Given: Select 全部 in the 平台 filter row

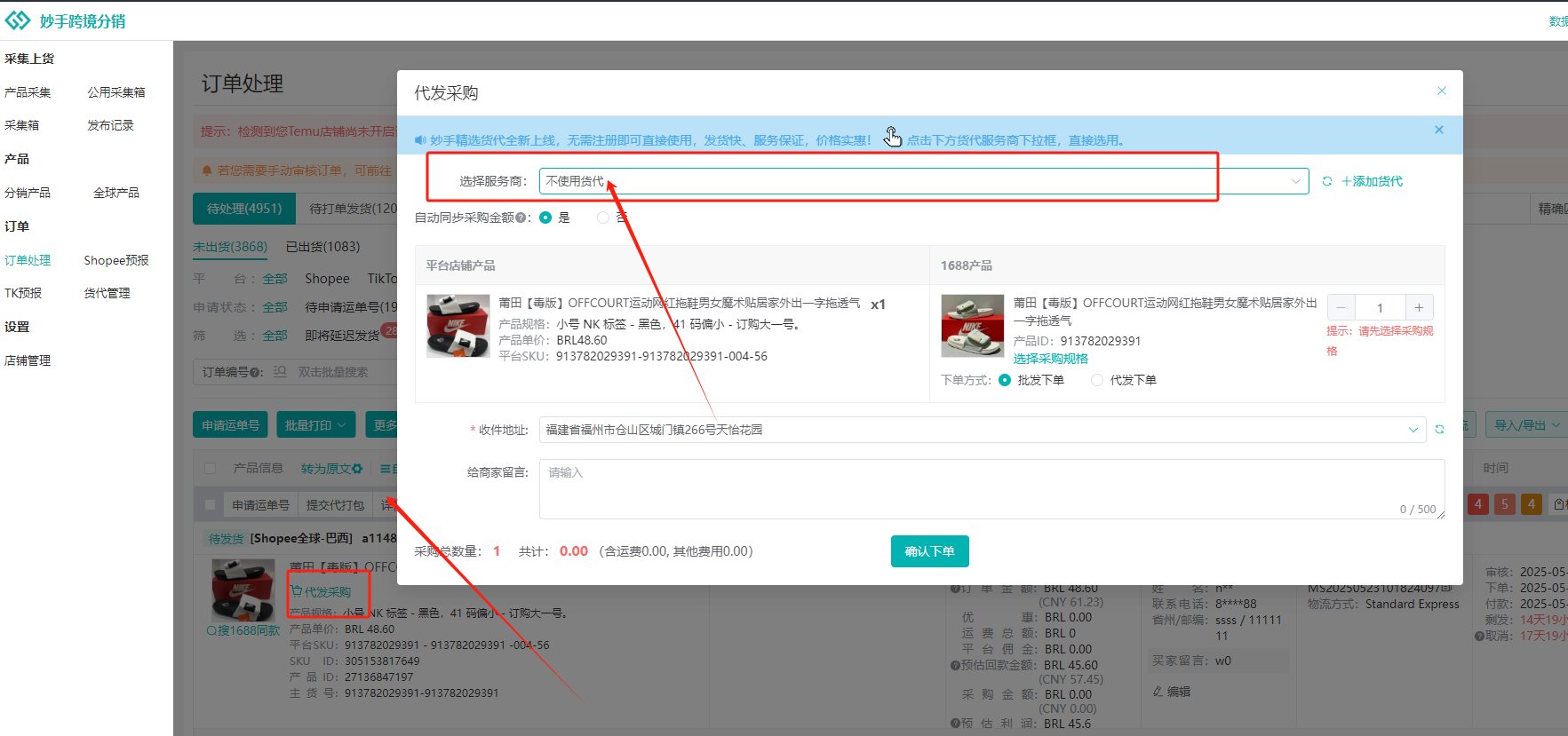Looking at the screenshot, I should click(275, 279).
